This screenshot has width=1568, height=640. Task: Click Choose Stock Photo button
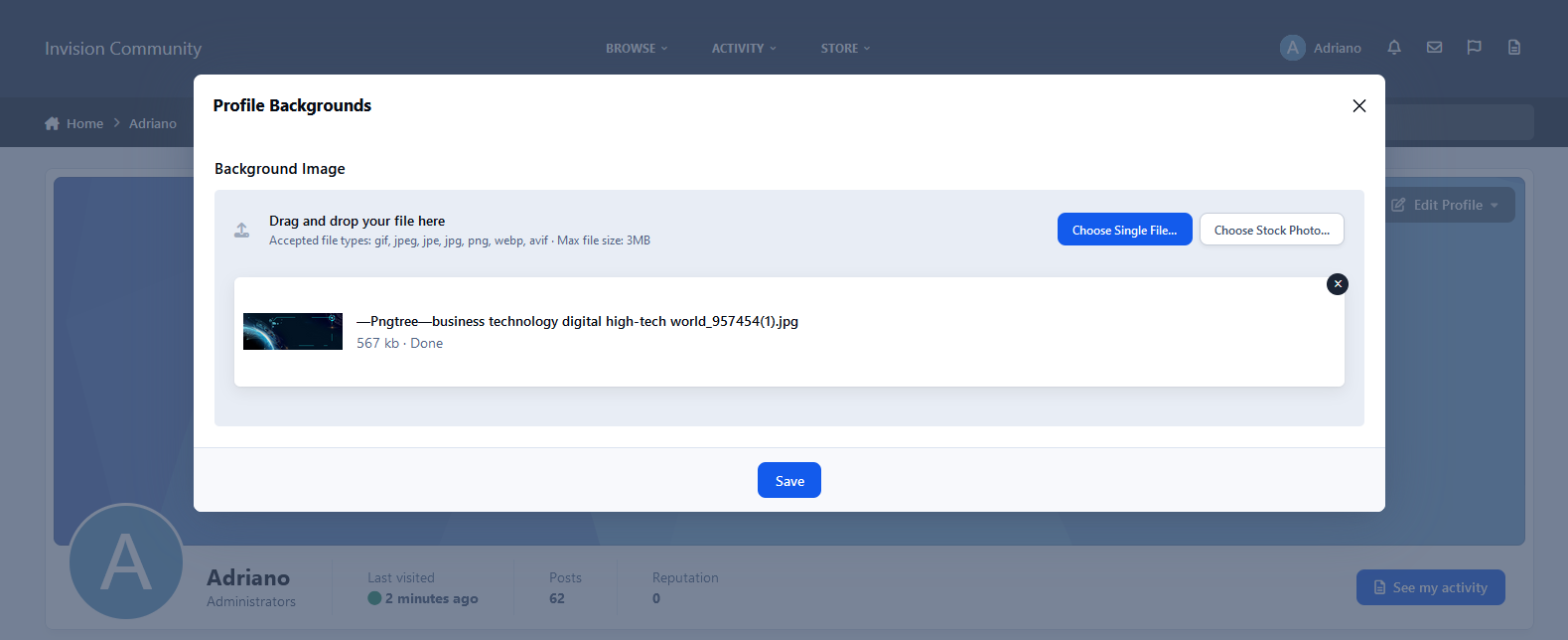pyautogui.click(x=1271, y=230)
